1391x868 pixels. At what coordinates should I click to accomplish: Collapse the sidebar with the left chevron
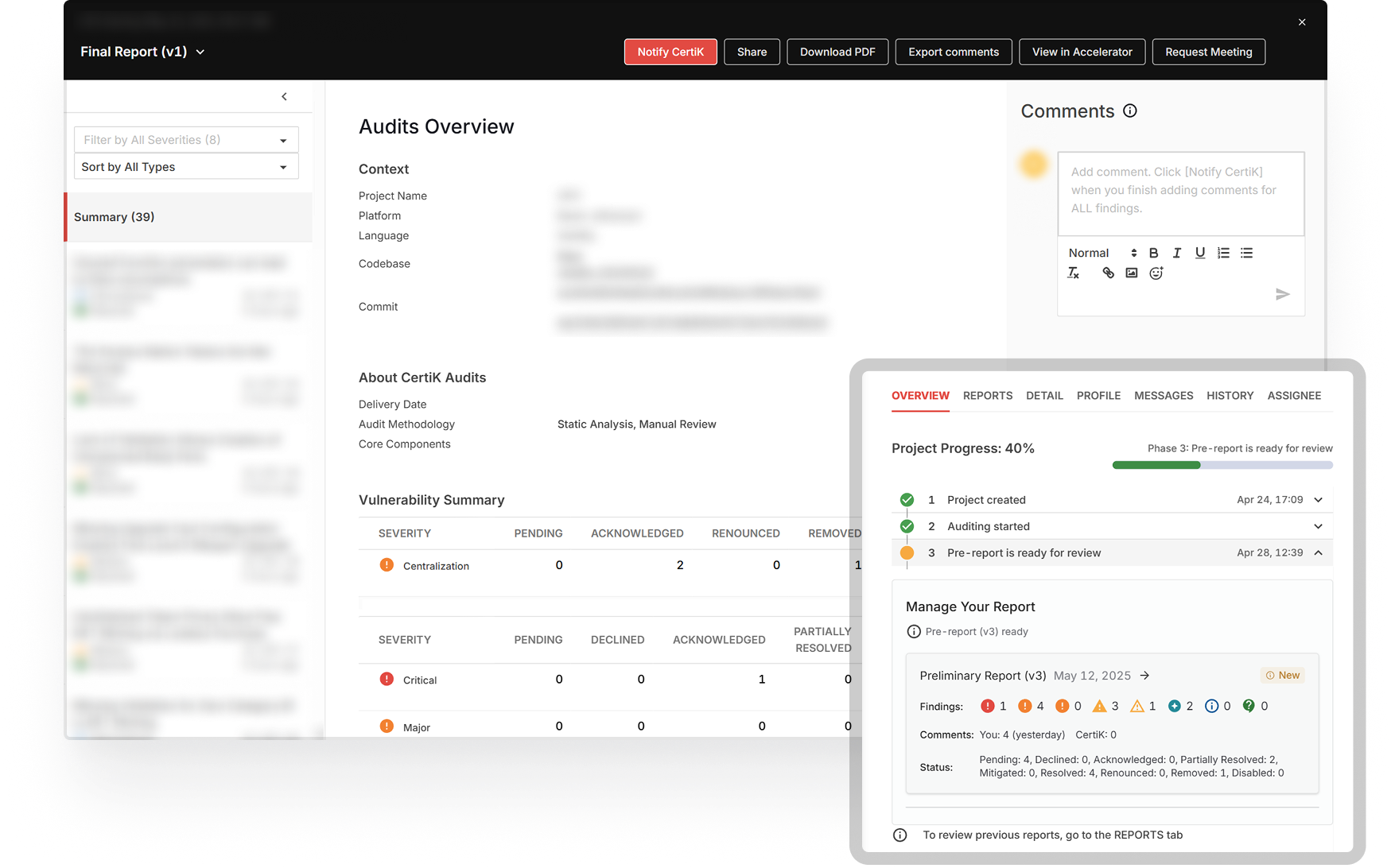pos(284,96)
